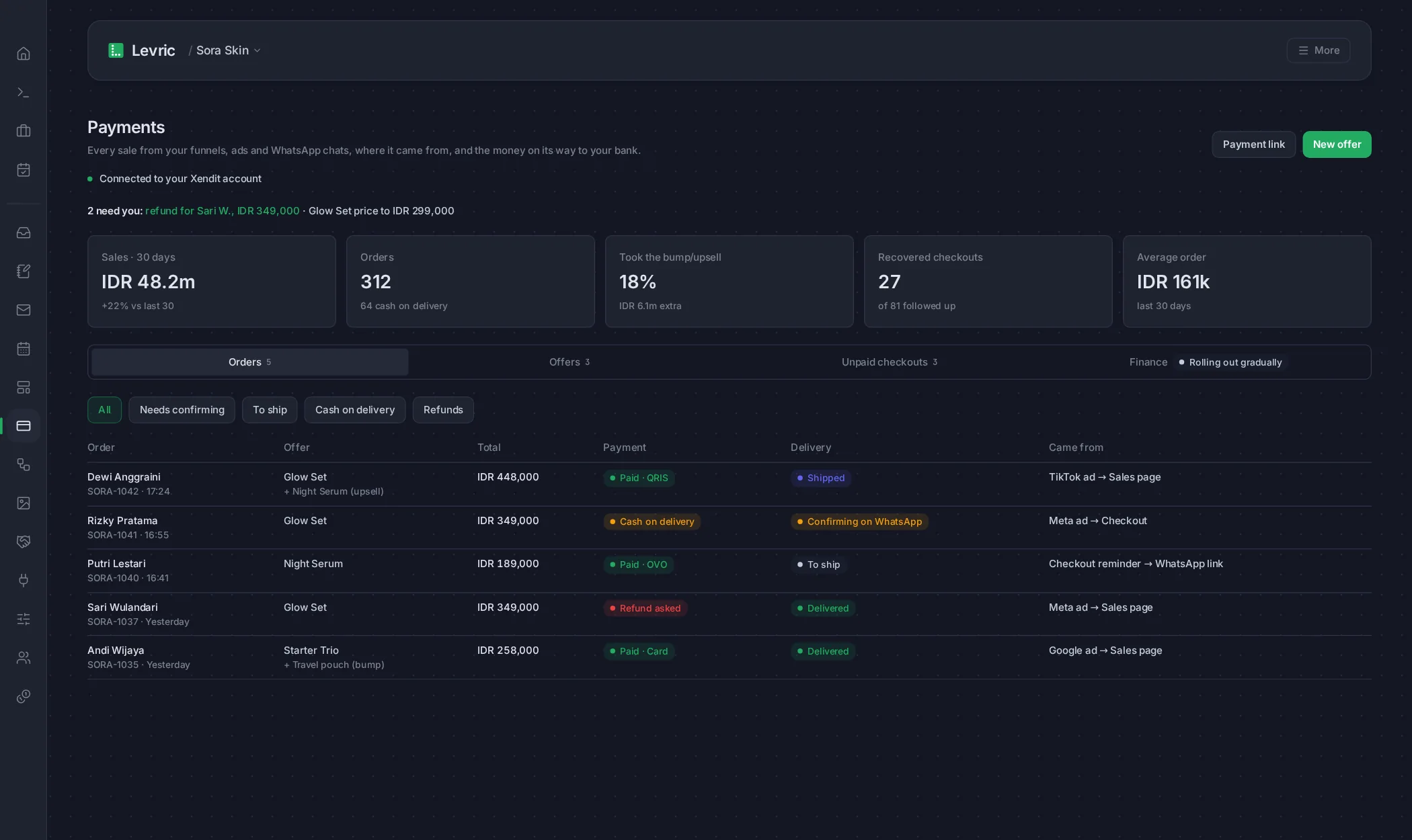Image resolution: width=1412 pixels, height=840 pixels.
Task: Select the credit card Payments sidebar icon
Action: pyautogui.click(x=24, y=426)
